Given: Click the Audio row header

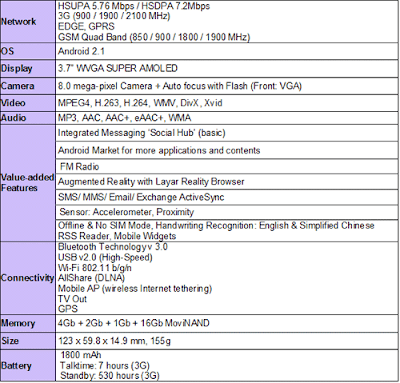Looking at the screenshot, I should tap(28, 118).
